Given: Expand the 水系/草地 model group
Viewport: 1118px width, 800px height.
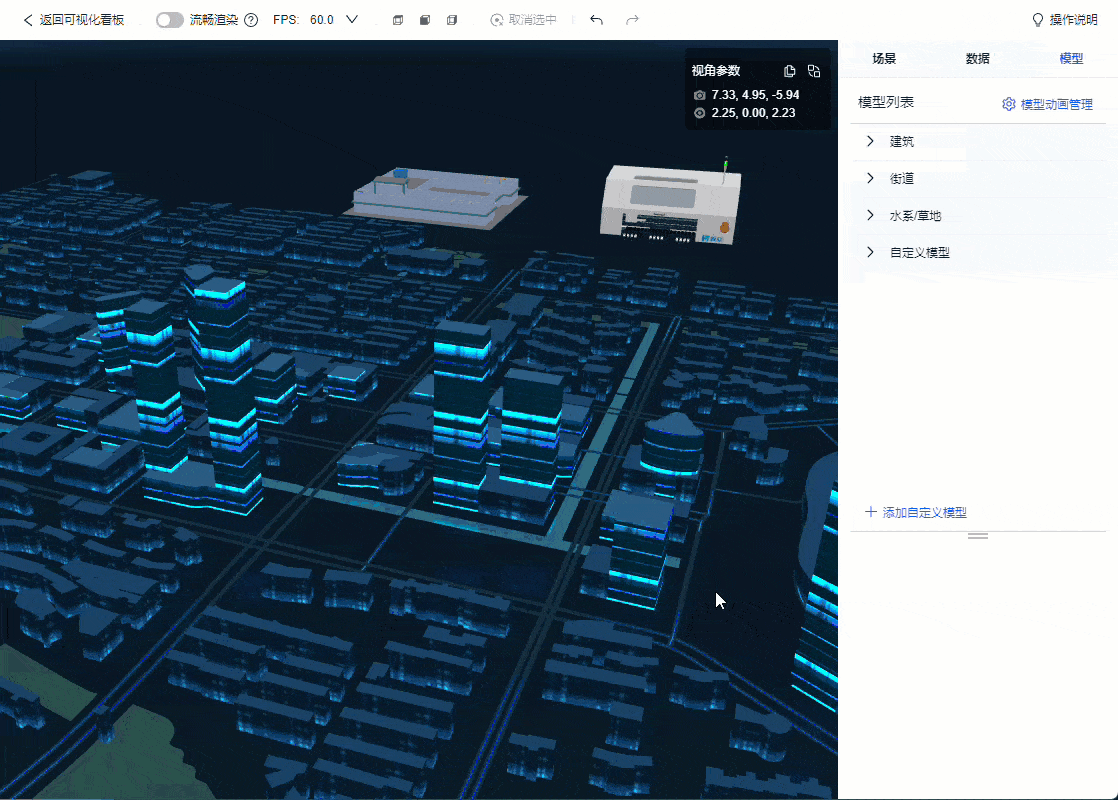Looking at the screenshot, I should 870,215.
